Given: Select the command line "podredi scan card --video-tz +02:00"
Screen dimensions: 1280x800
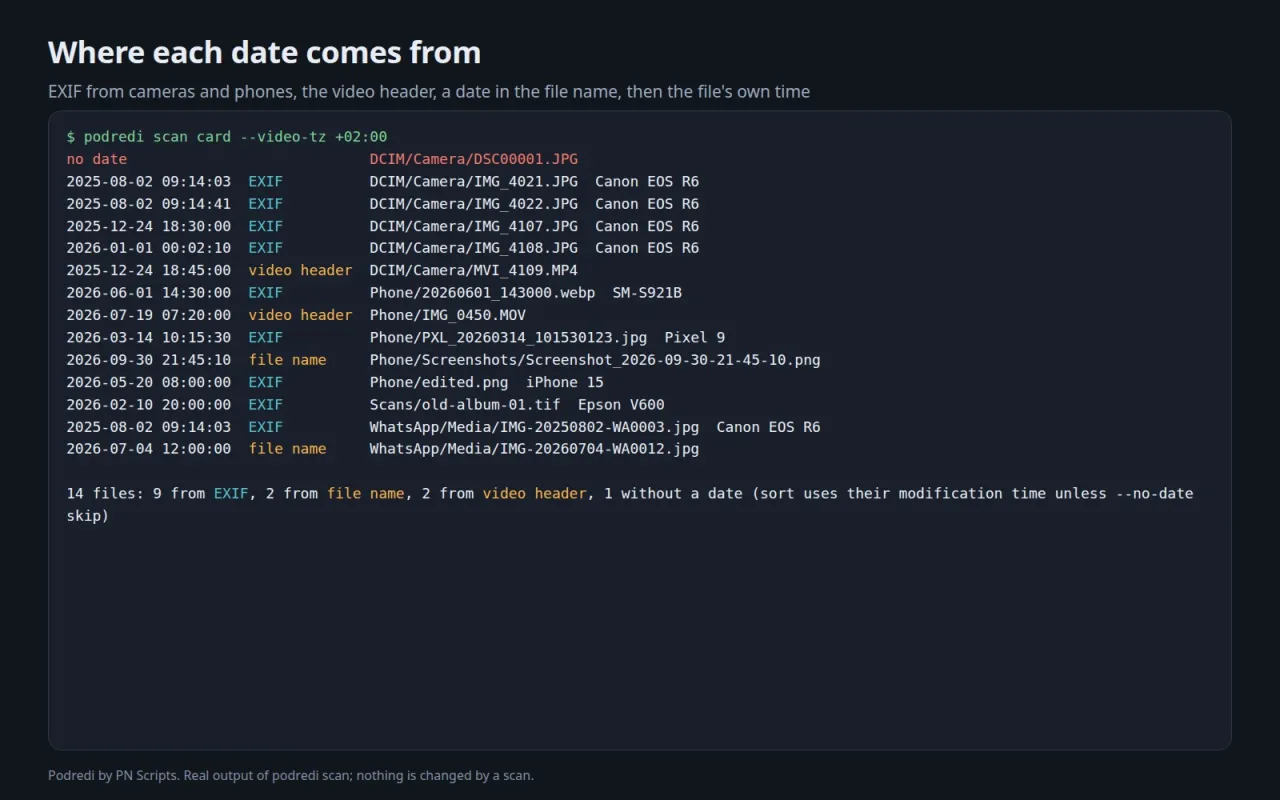Looking at the screenshot, I should [235, 136].
